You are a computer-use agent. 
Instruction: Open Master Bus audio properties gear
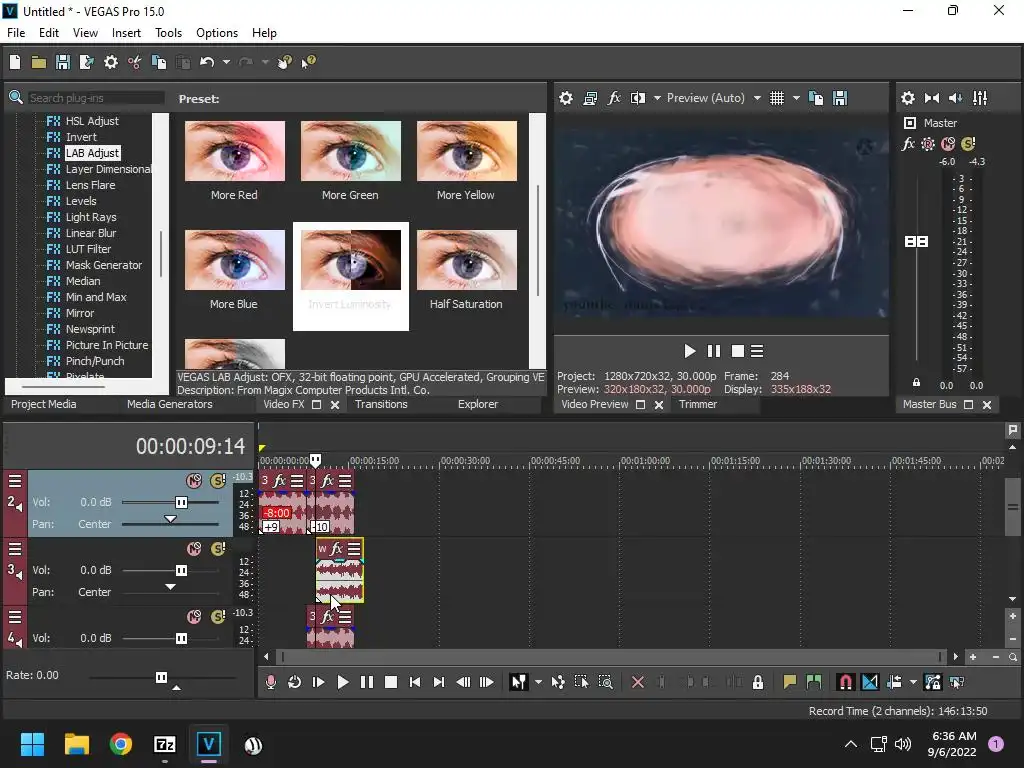[x=908, y=98]
